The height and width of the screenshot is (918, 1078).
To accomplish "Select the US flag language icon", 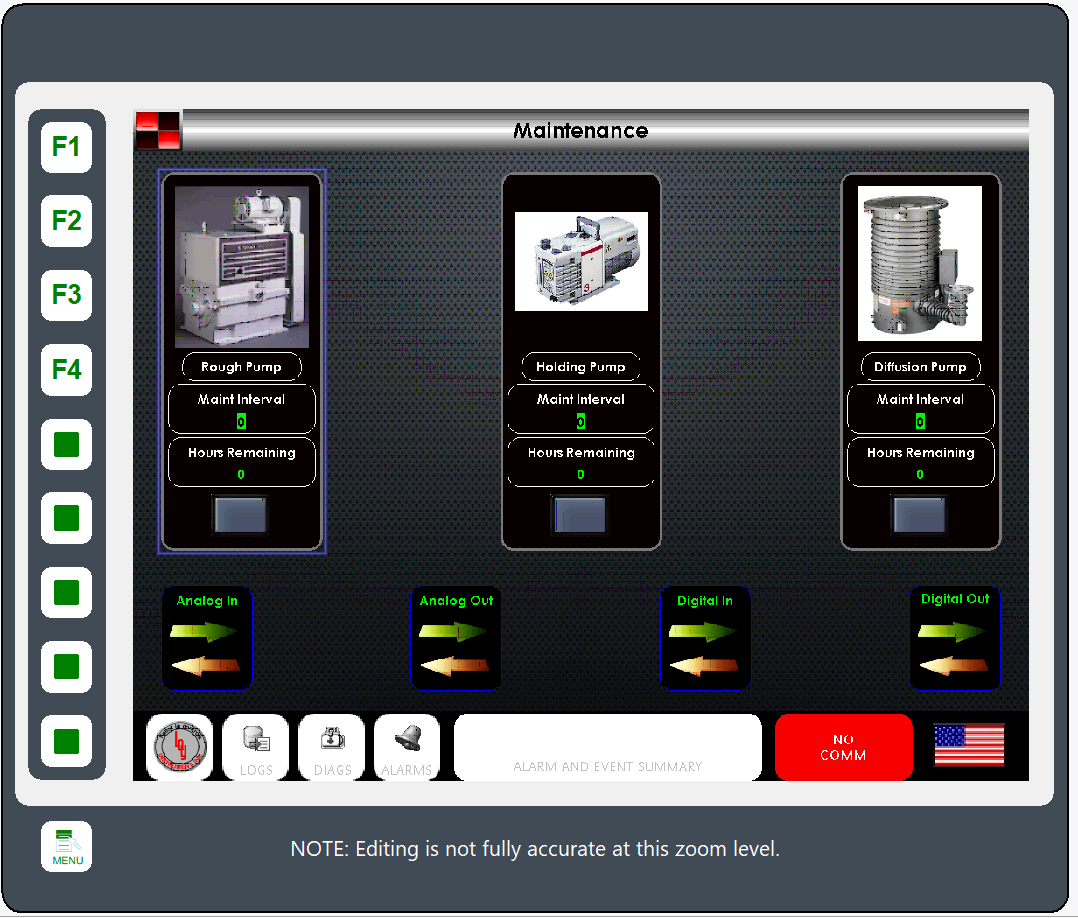I will click(968, 746).
